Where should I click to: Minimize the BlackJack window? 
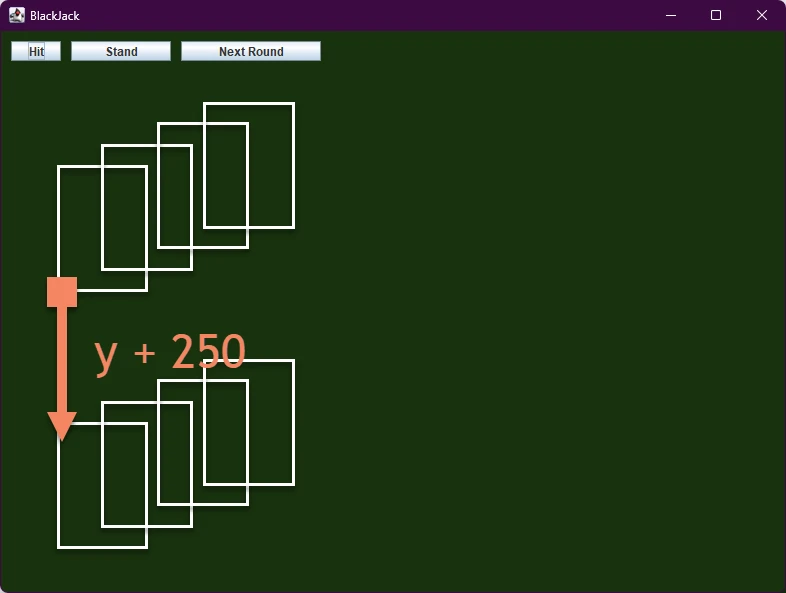pos(671,15)
